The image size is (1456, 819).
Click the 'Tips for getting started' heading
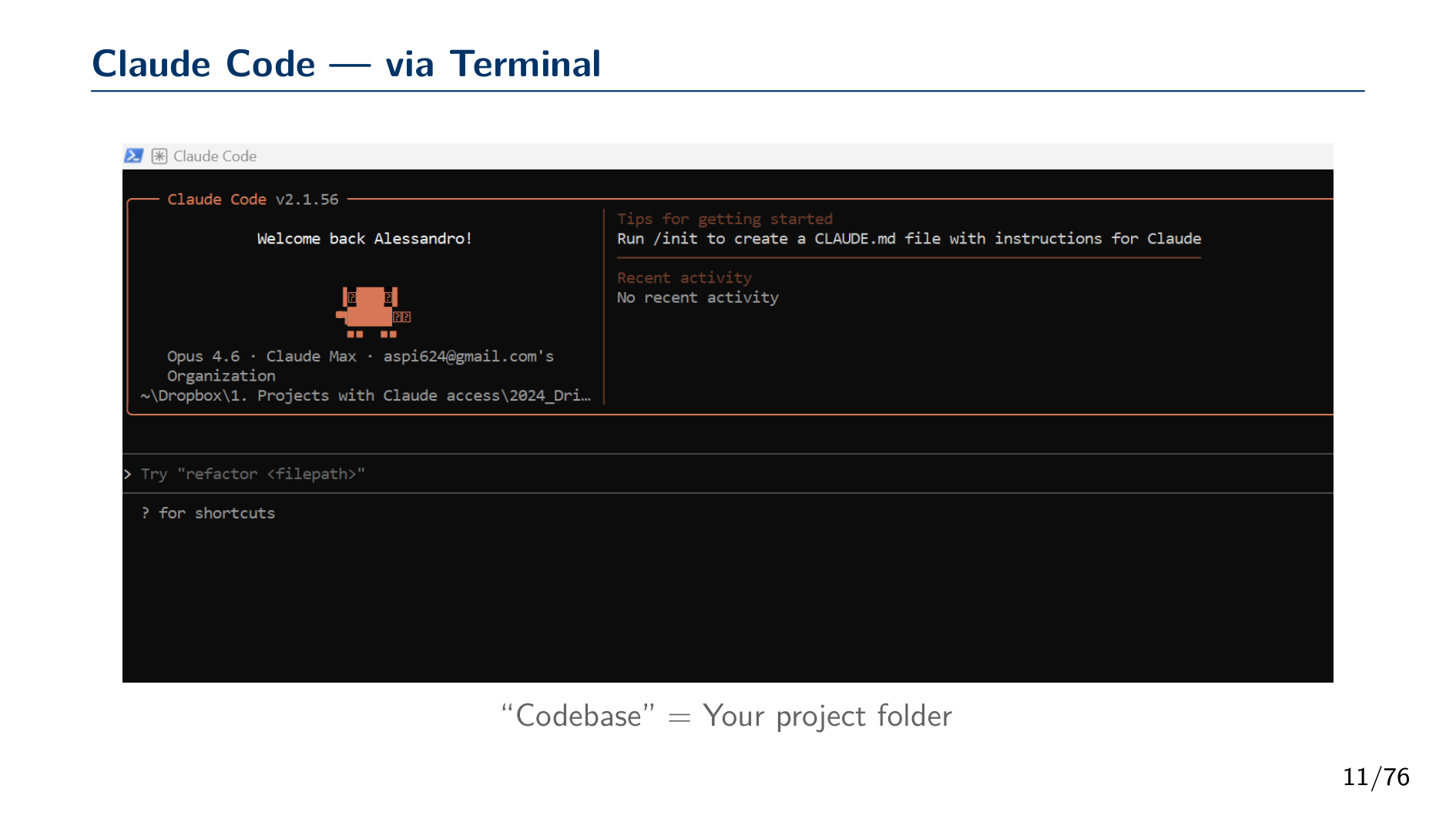(725, 219)
